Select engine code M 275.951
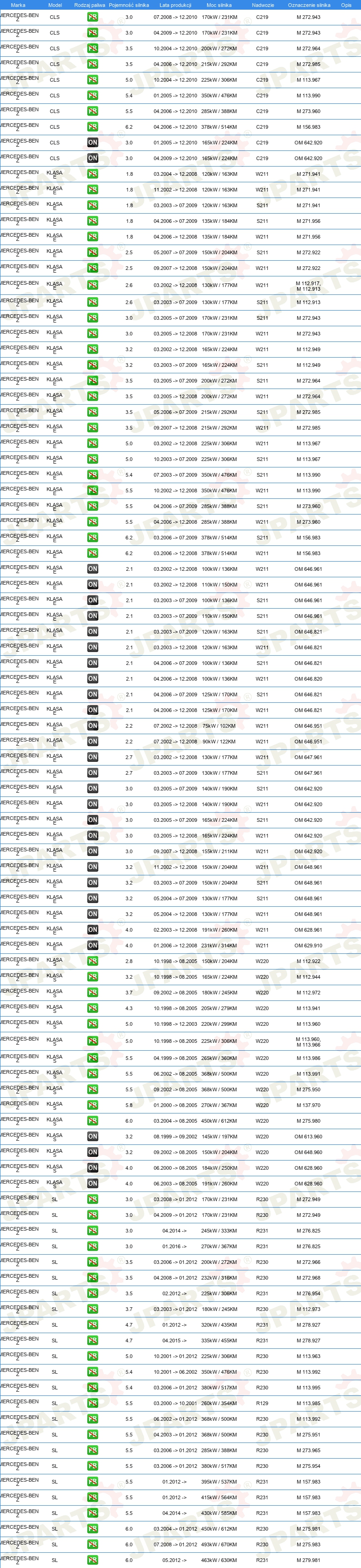 [x=309, y=1435]
